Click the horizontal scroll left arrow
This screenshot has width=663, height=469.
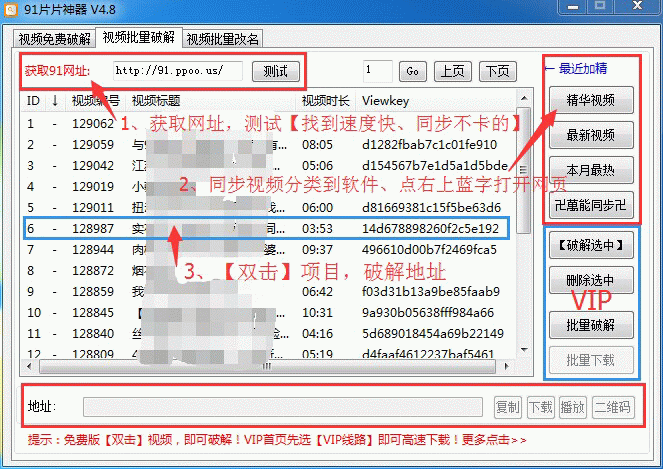point(29,366)
